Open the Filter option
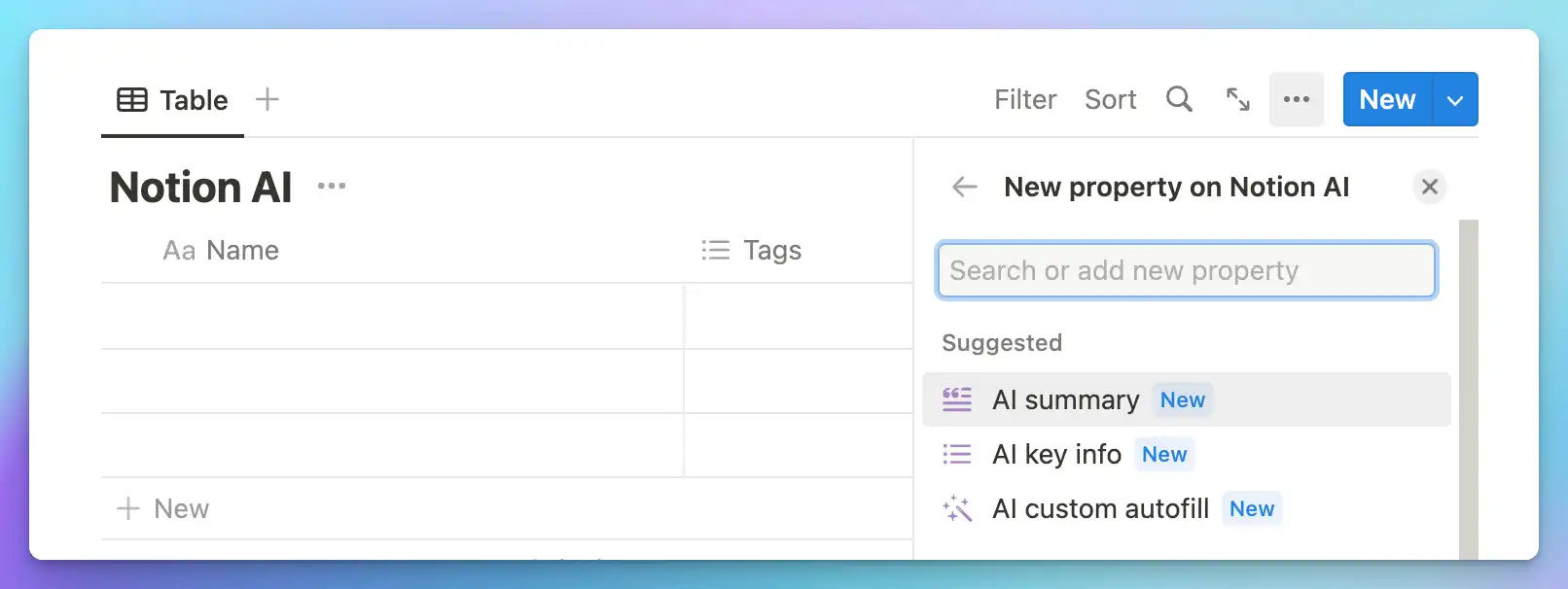The width and height of the screenshot is (1568, 589). 1025,99
